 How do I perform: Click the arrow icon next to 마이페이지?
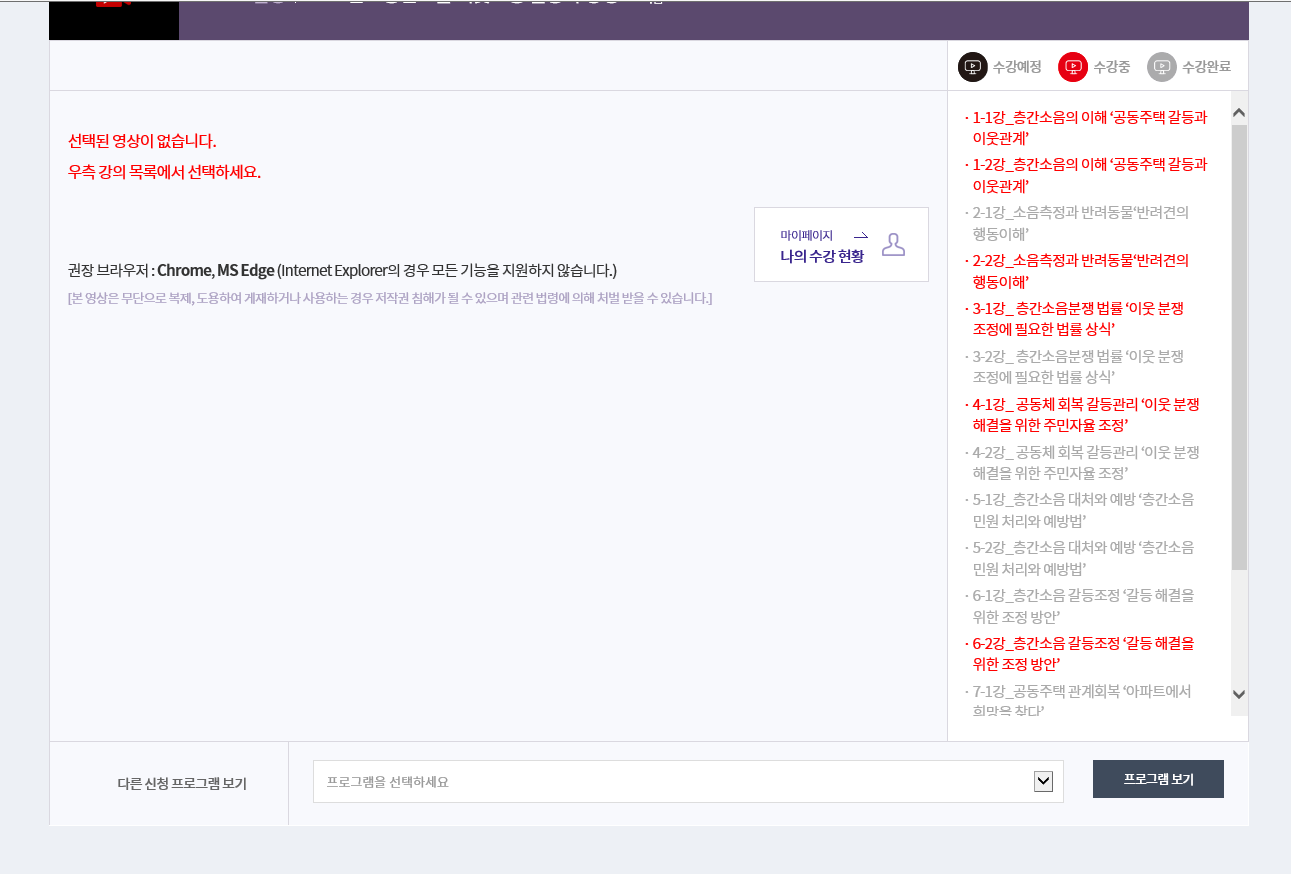[x=860, y=235]
